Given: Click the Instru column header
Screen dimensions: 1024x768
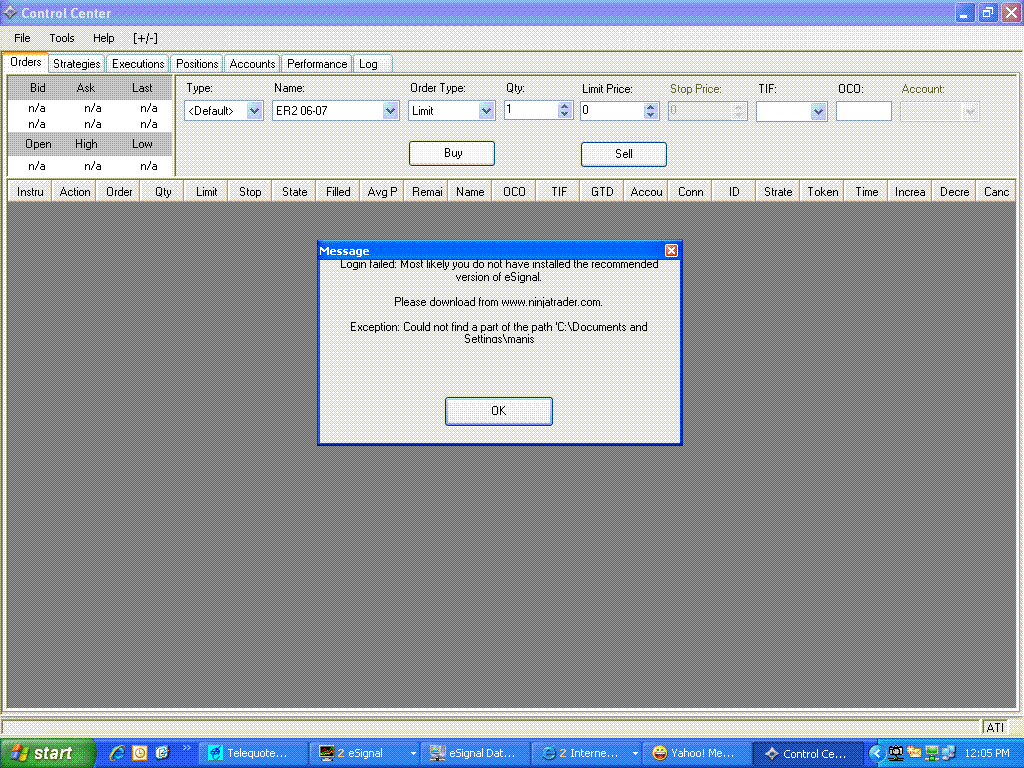Looking at the screenshot, I should point(30,192).
